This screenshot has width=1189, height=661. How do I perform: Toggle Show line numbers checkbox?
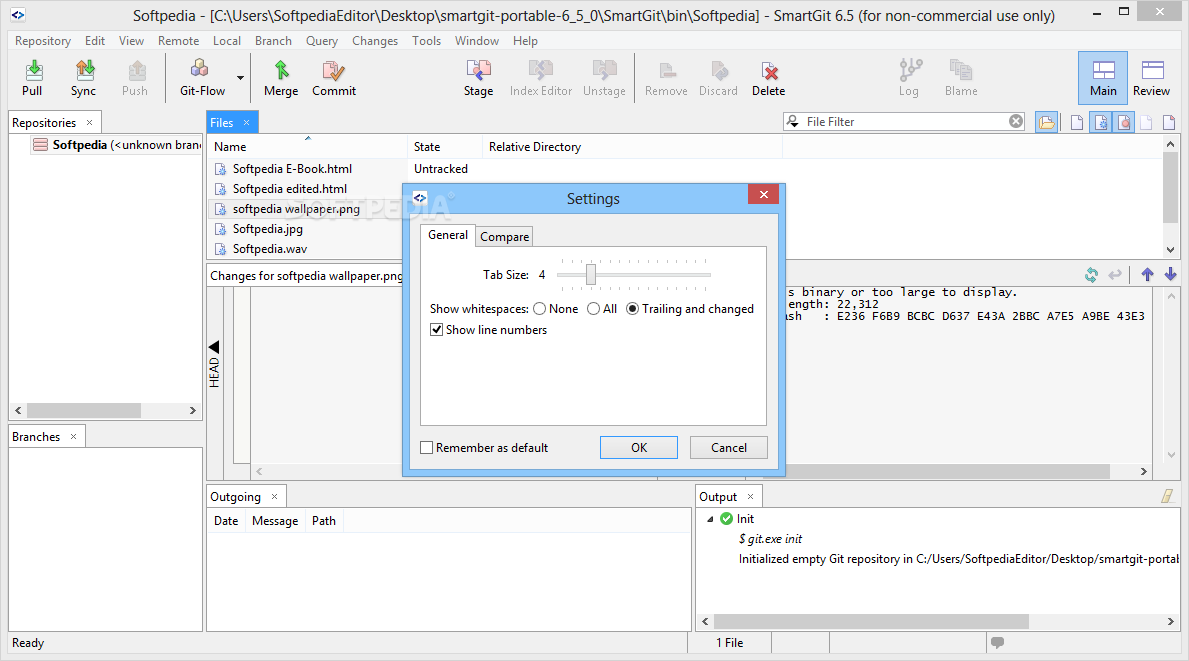(x=437, y=330)
